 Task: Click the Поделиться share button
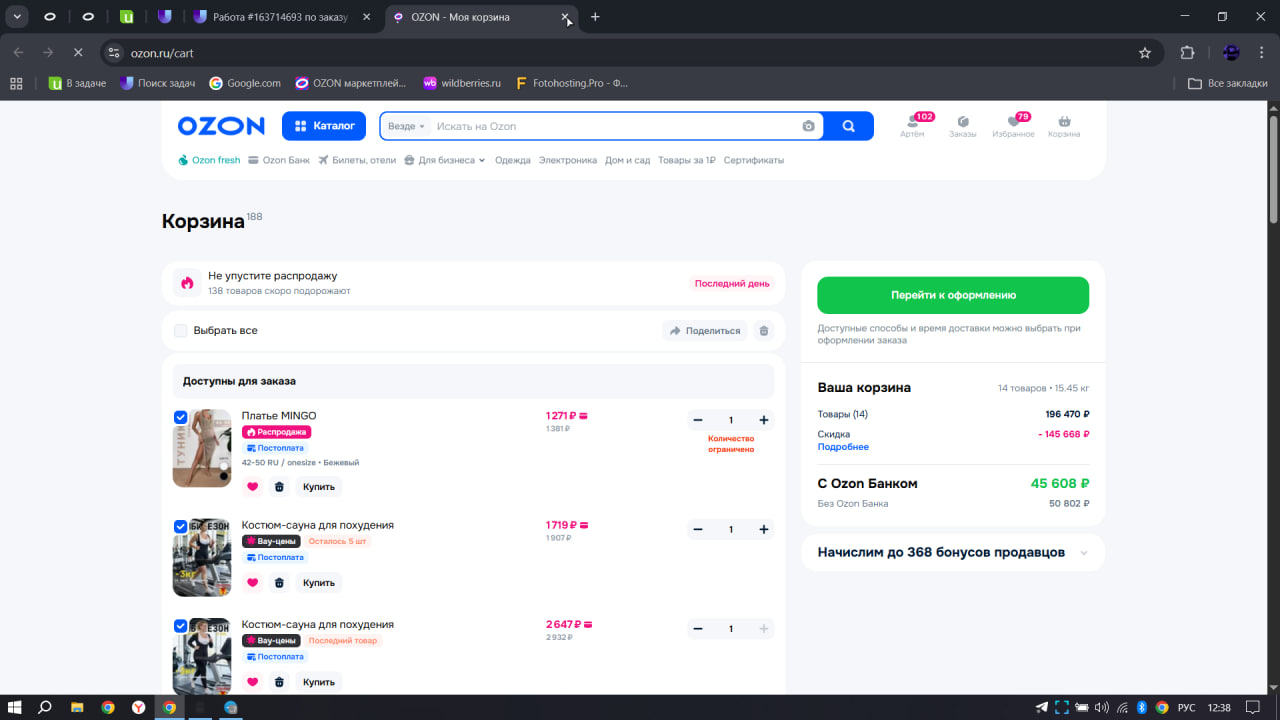[x=705, y=331]
